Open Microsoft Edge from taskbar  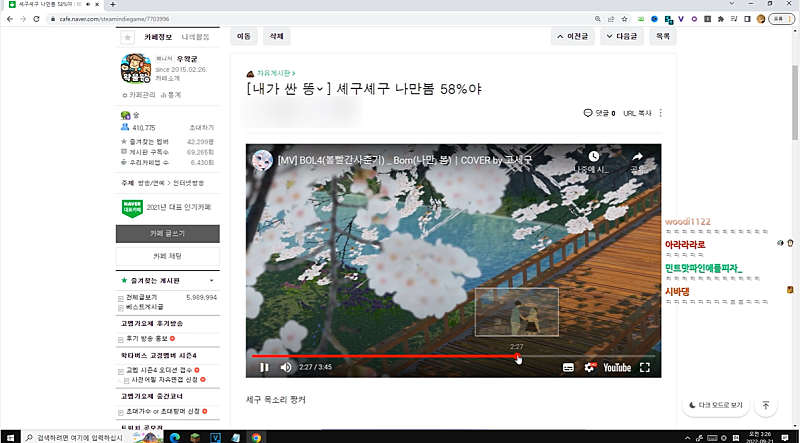coord(175,437)
